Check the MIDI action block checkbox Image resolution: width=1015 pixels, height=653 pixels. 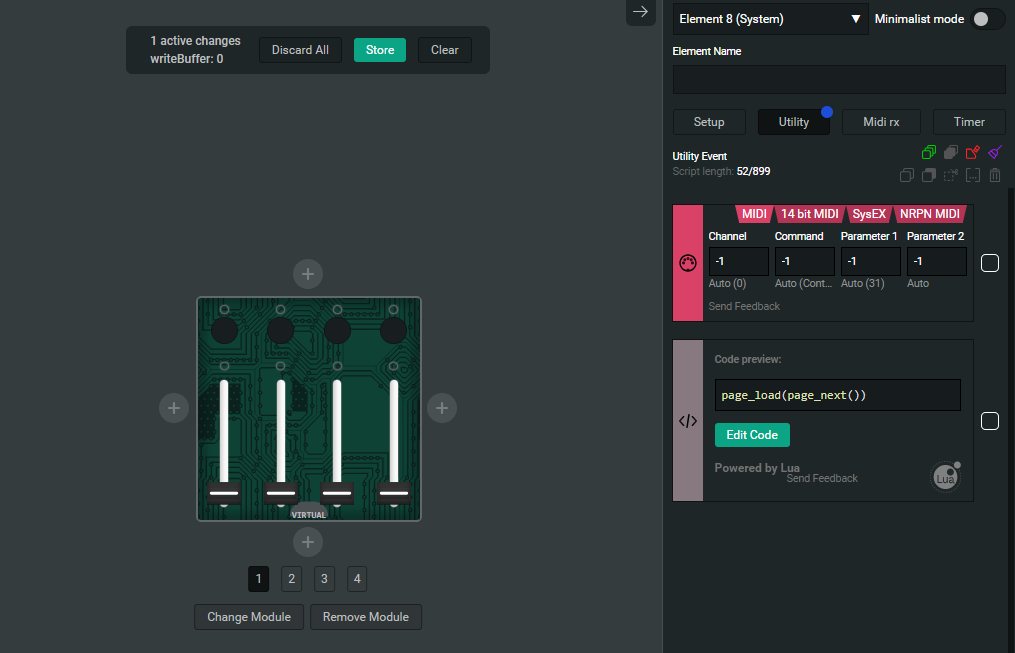(x=990, y=263)
